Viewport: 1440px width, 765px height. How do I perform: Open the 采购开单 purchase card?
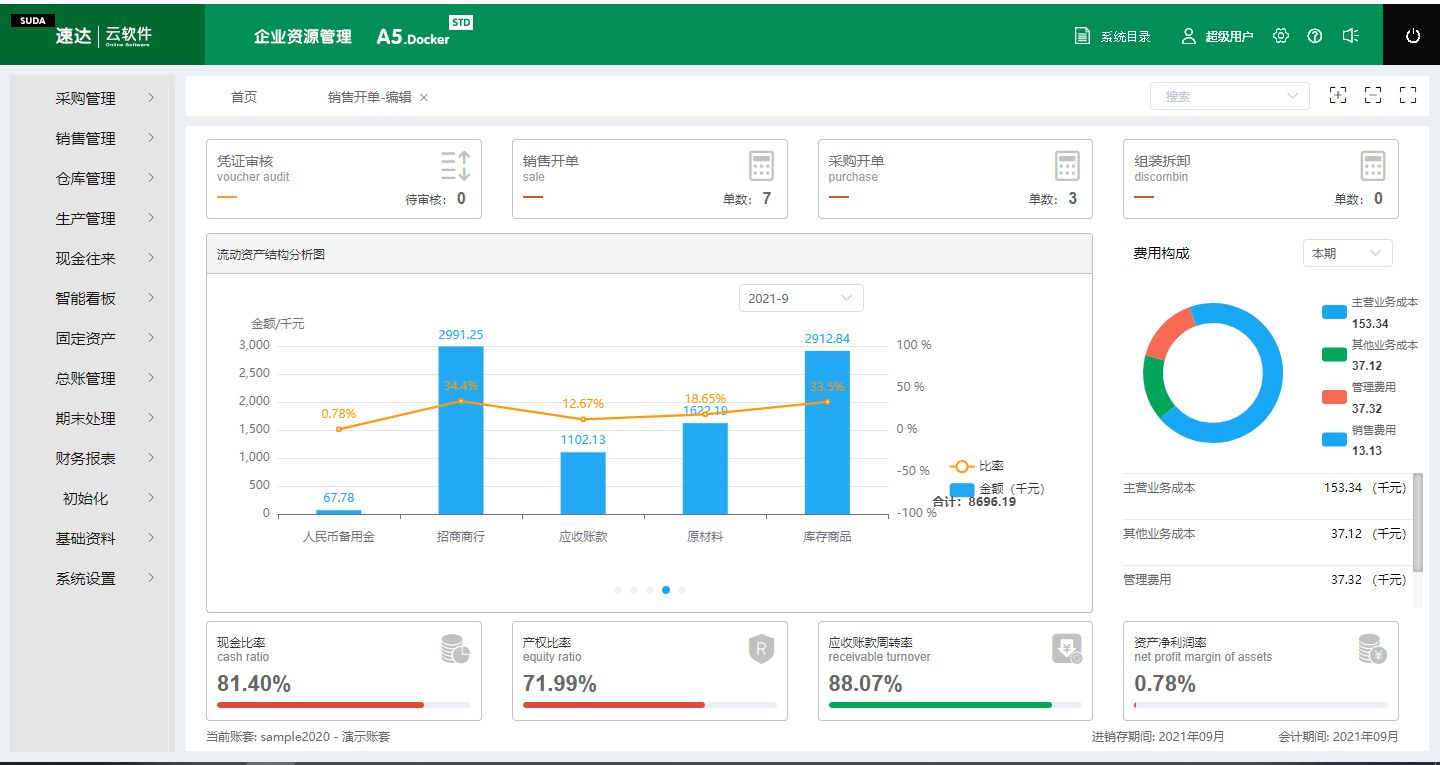955,179
